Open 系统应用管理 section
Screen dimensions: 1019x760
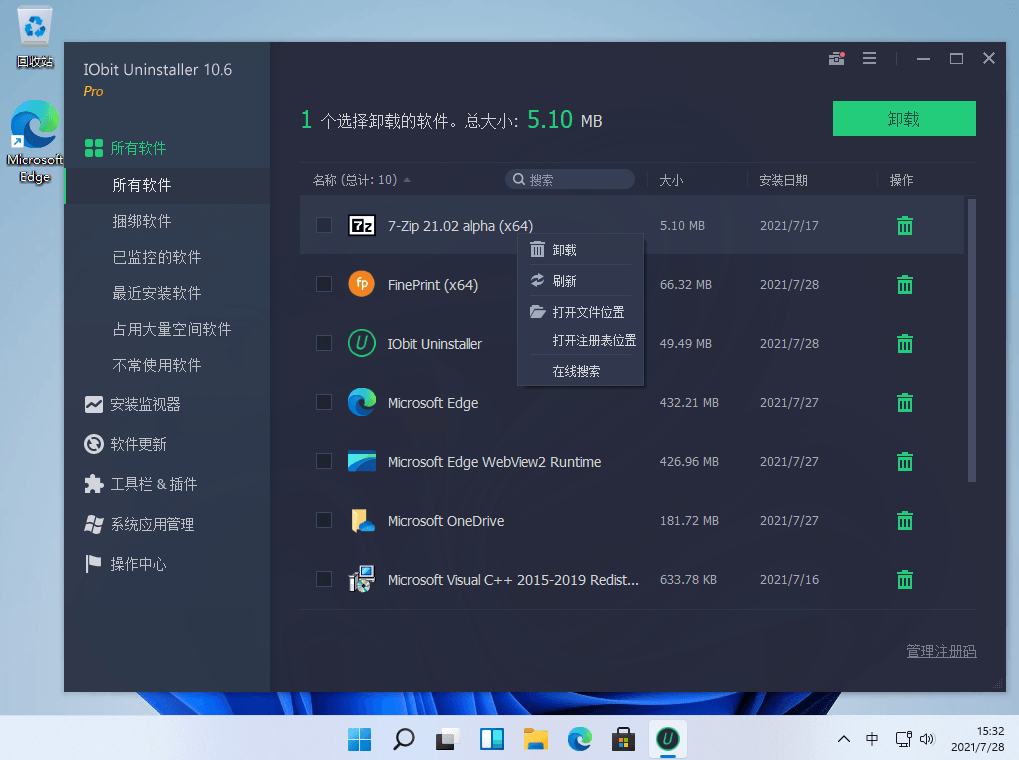click(139, 525)
